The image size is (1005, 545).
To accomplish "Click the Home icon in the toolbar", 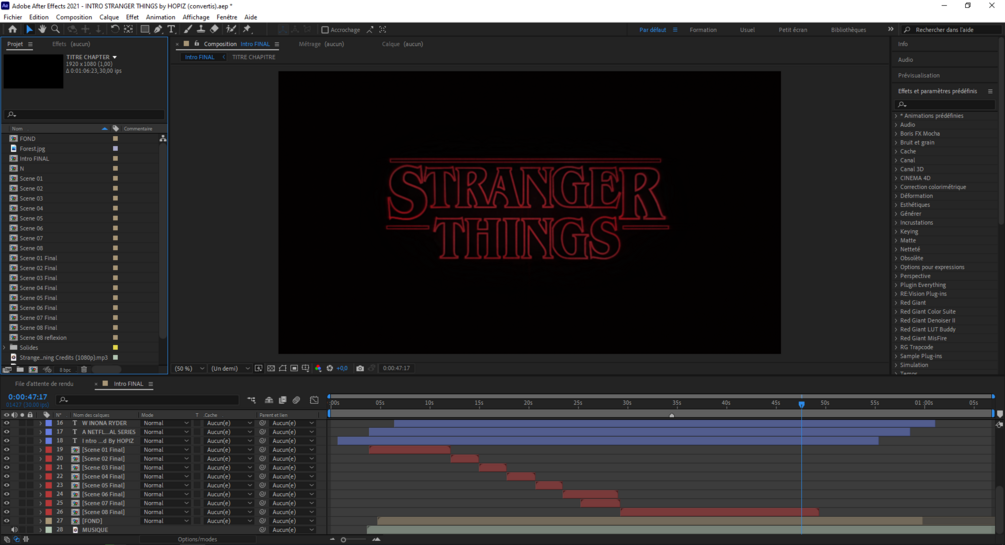I will [12, 29].
